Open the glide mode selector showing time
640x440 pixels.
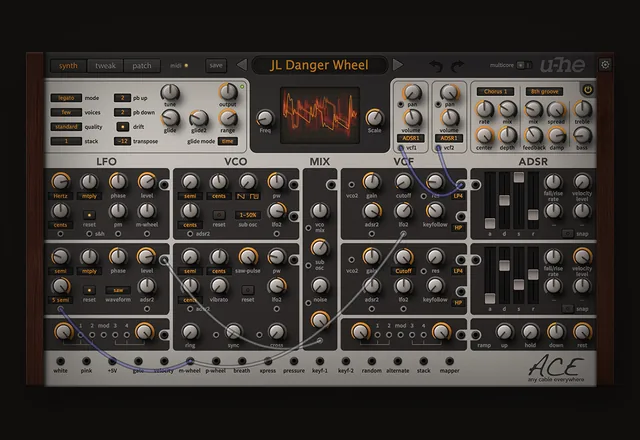tap(228, 141)
